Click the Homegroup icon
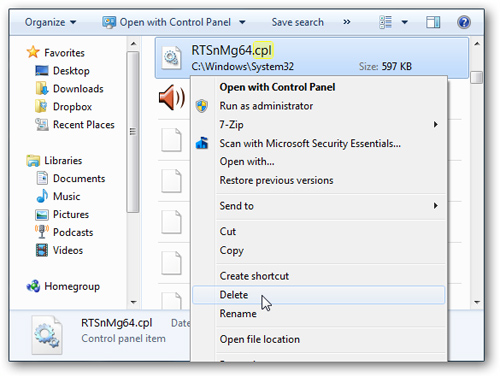The image size is (500, 377). [x=33, y=286]
